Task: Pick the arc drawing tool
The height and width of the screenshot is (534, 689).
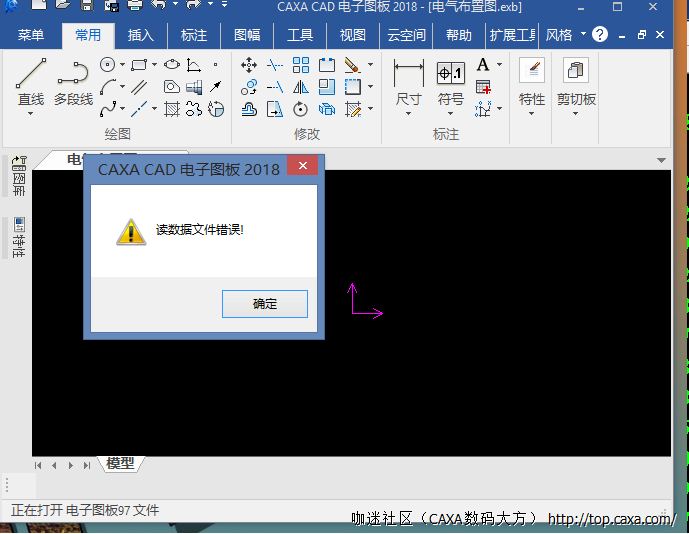Action: tap(108, 87)
